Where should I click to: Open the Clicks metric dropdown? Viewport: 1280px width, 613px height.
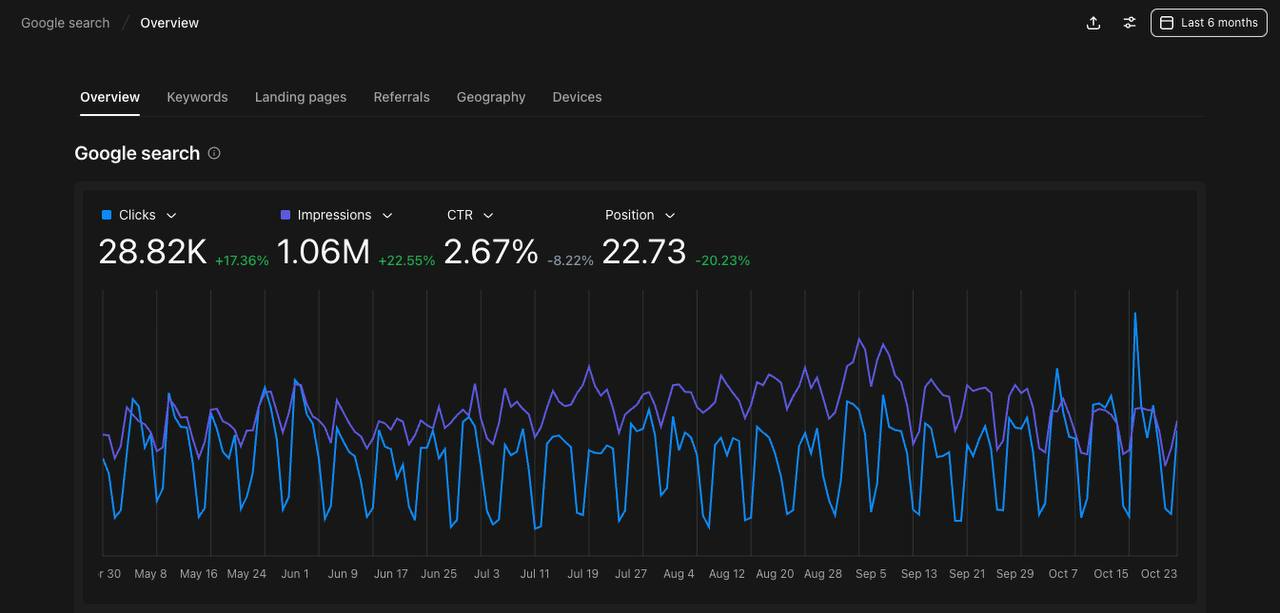tap(170, 214)
